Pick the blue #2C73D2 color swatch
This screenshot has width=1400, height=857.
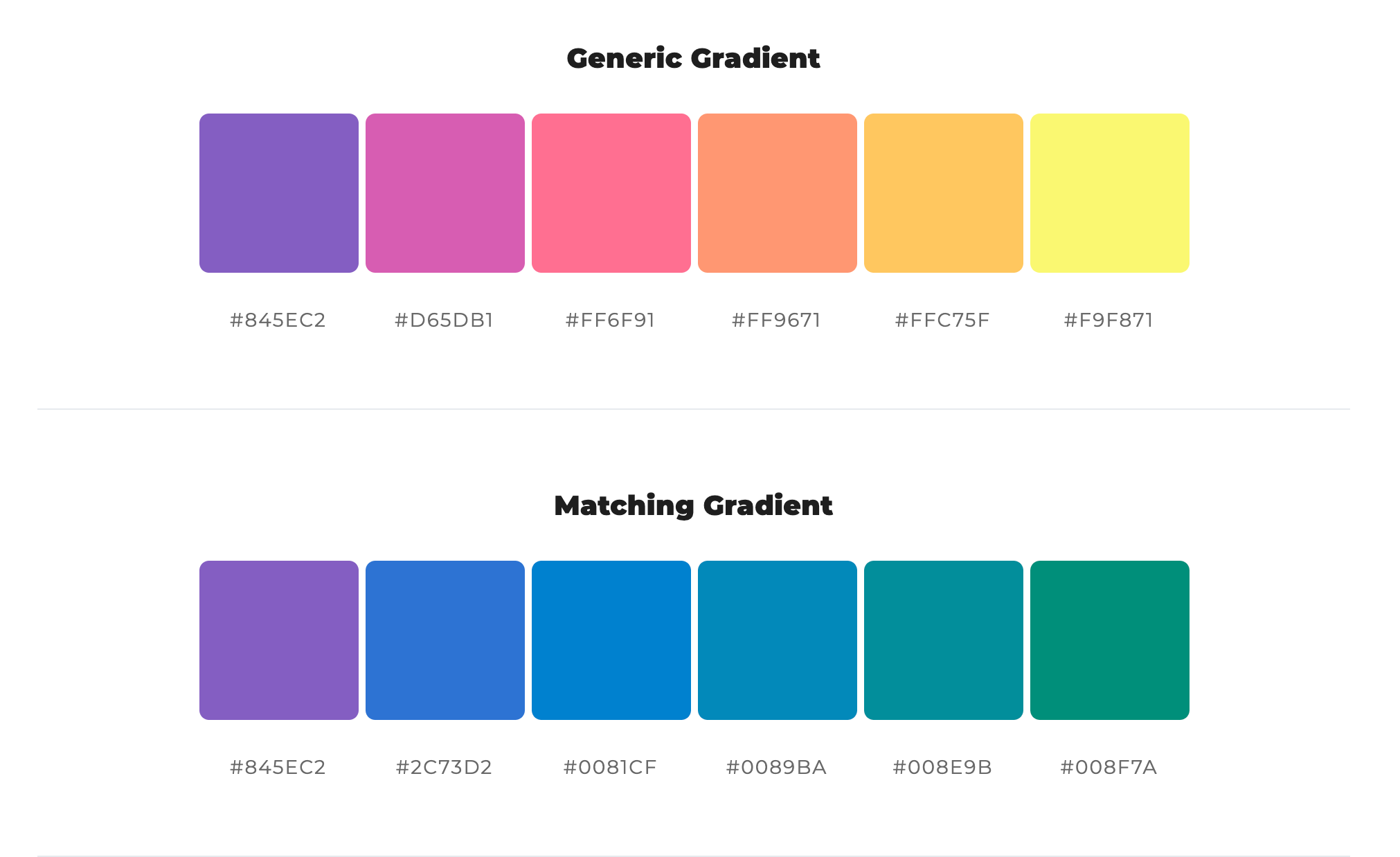[445, 640]
